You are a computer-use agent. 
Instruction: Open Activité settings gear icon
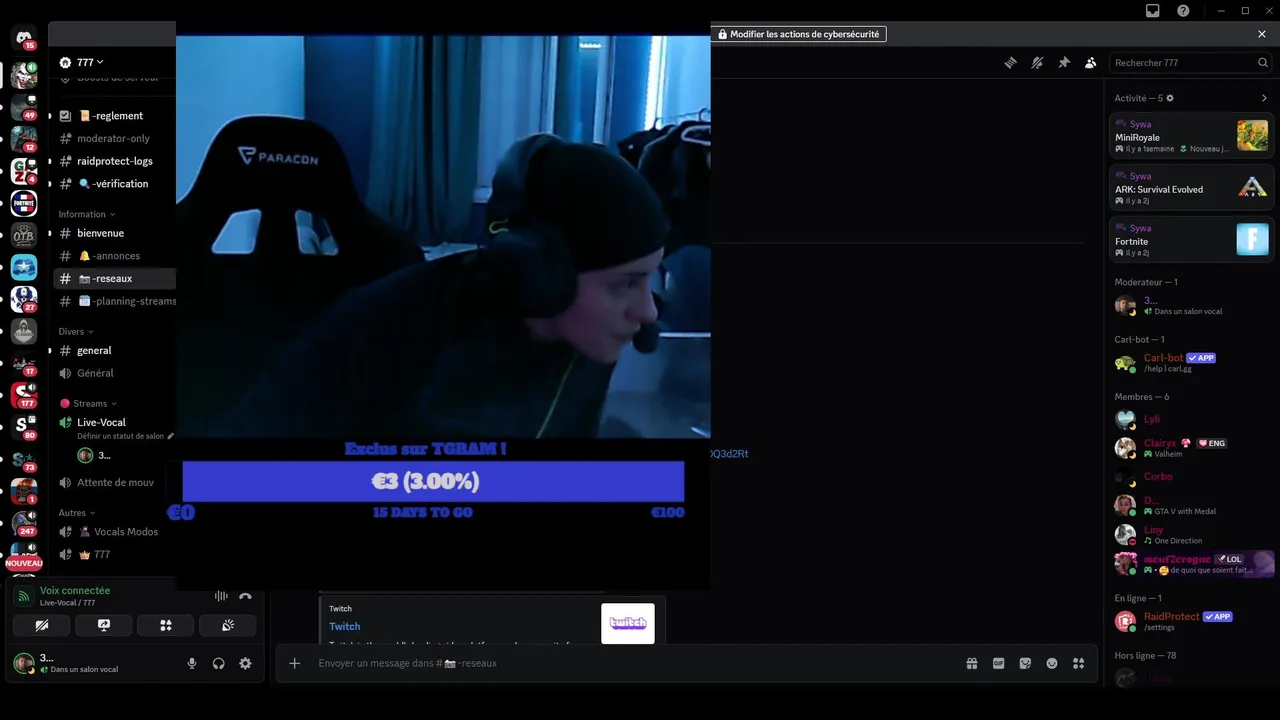[x=1170, y=98]
